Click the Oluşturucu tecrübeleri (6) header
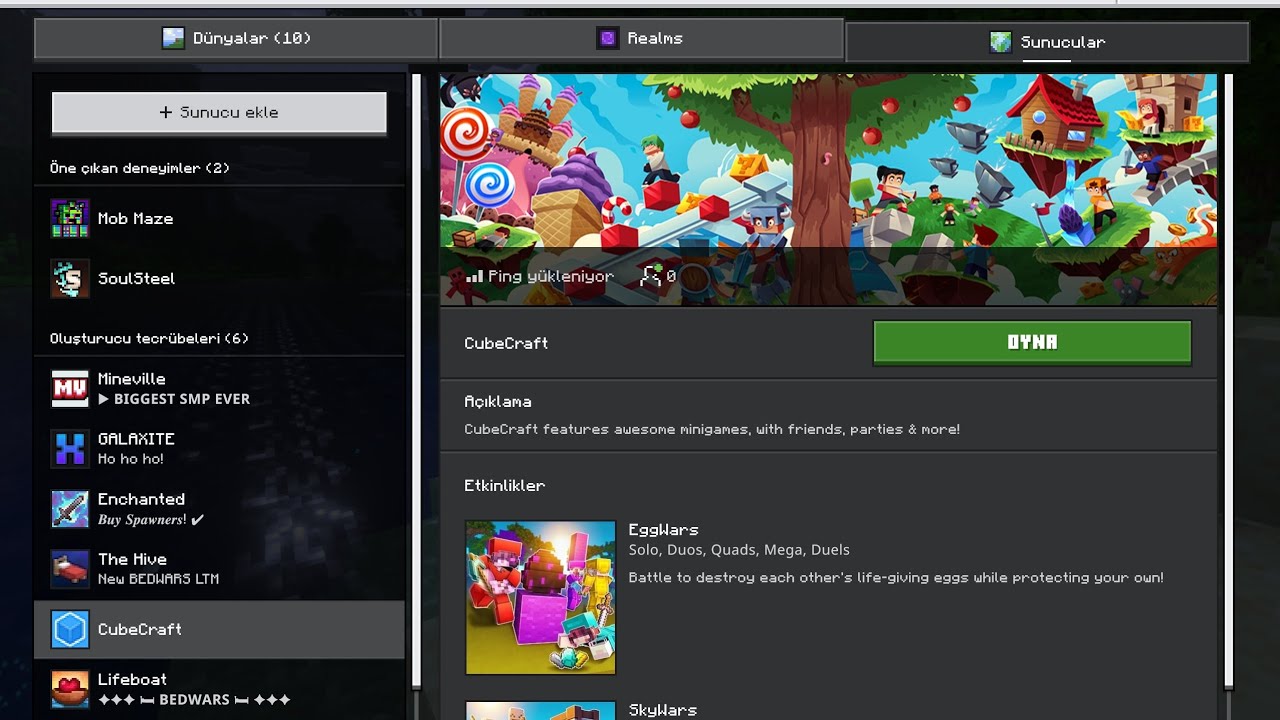This screenshot has width=1280, height=720. pyautogui.click(x=149, y=338)
